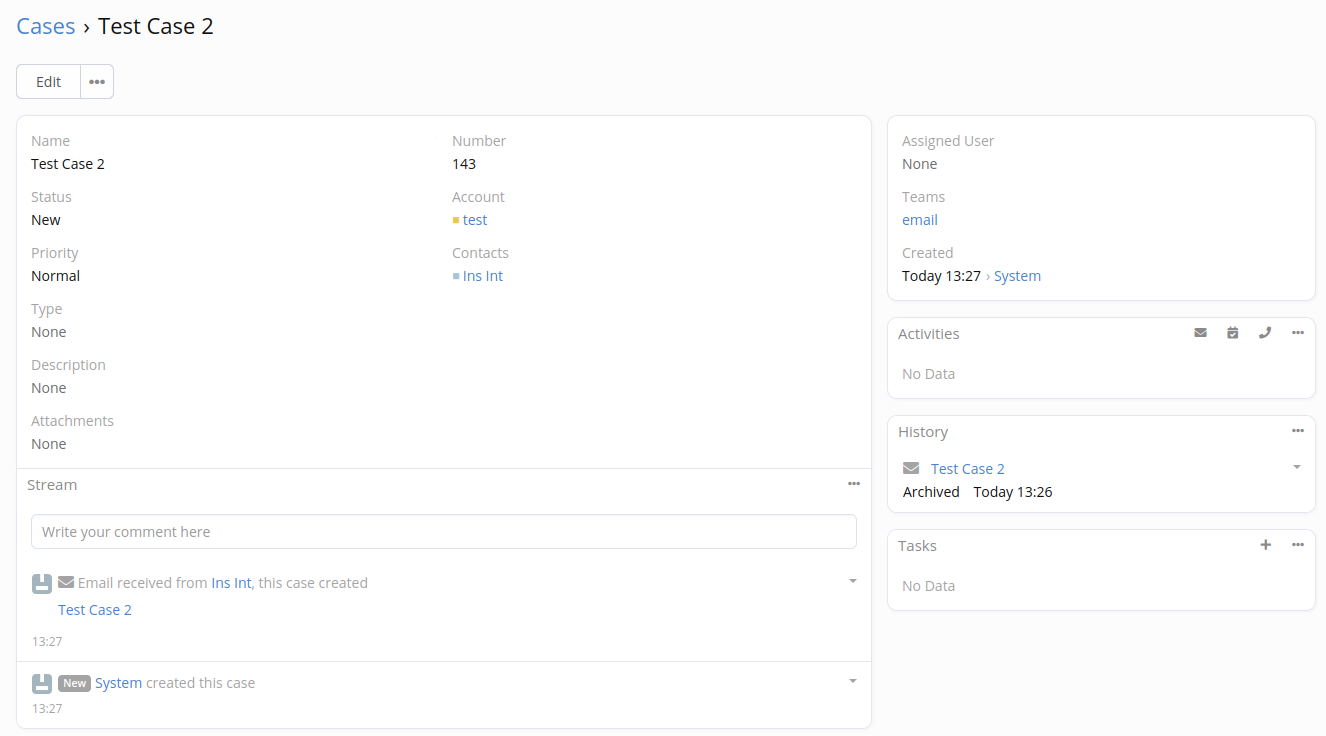This screenshot has height=736, width=1326.
Task: Log a call using the phone icon
Action: (1265, 333)
